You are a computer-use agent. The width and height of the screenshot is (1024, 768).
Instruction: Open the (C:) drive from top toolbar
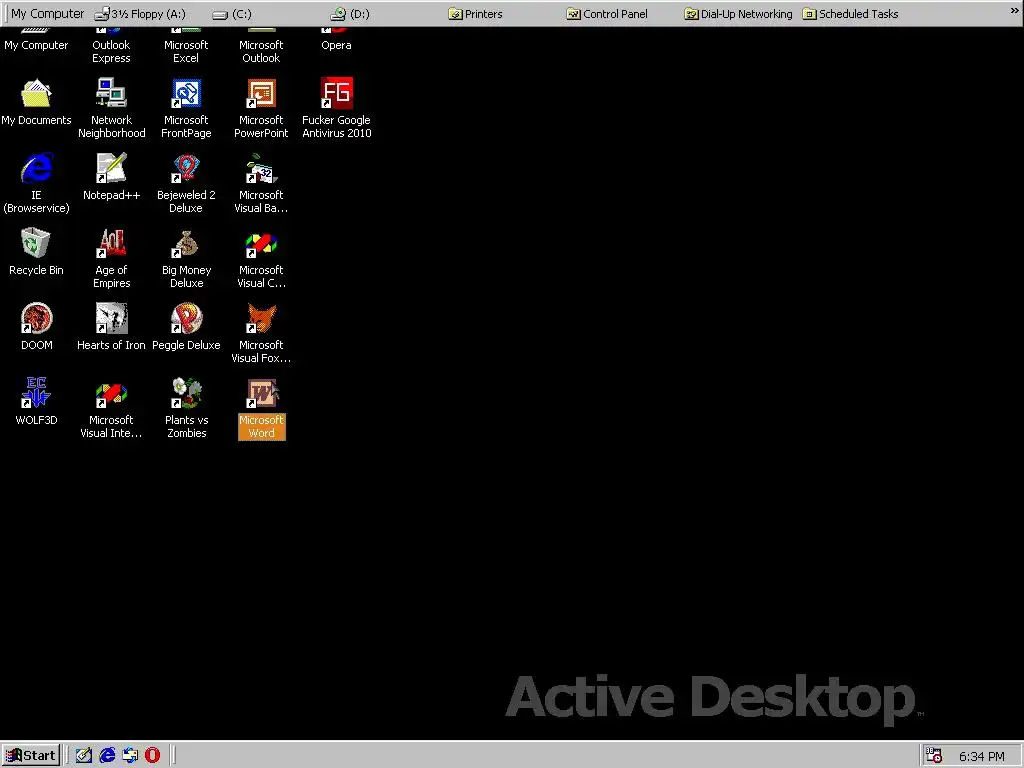(x=232, y=14)
